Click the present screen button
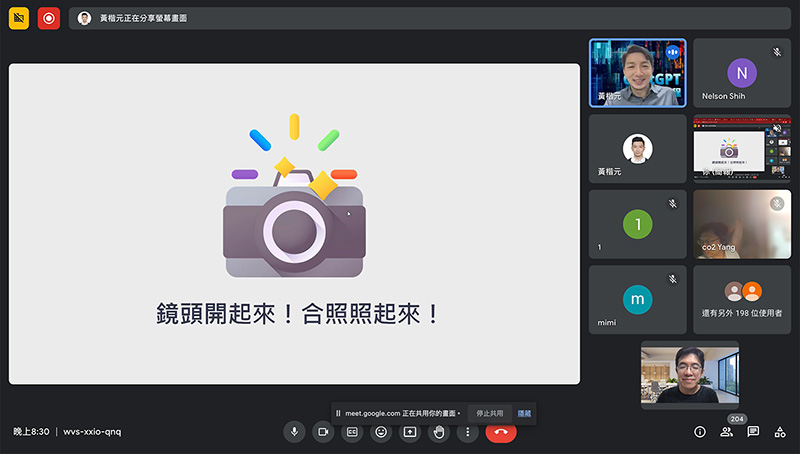The width and height of the screenshot is (800, 454). 410,432
